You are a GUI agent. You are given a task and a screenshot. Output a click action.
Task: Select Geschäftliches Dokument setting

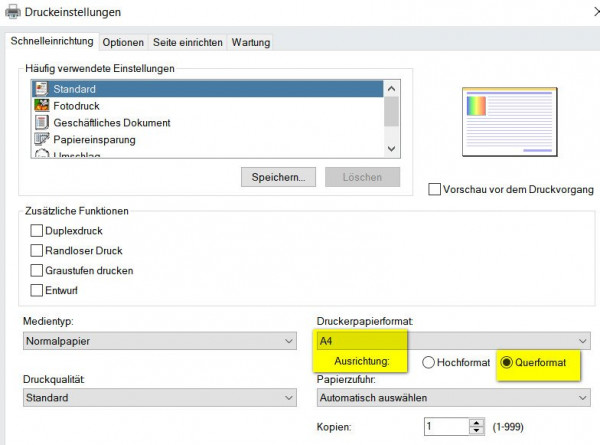coord(207,122)
